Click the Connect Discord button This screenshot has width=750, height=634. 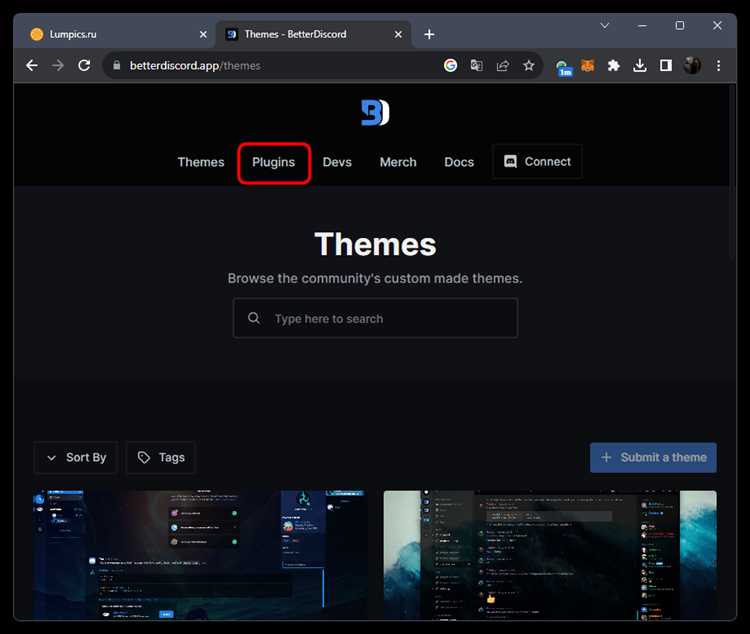click(537, 161)
